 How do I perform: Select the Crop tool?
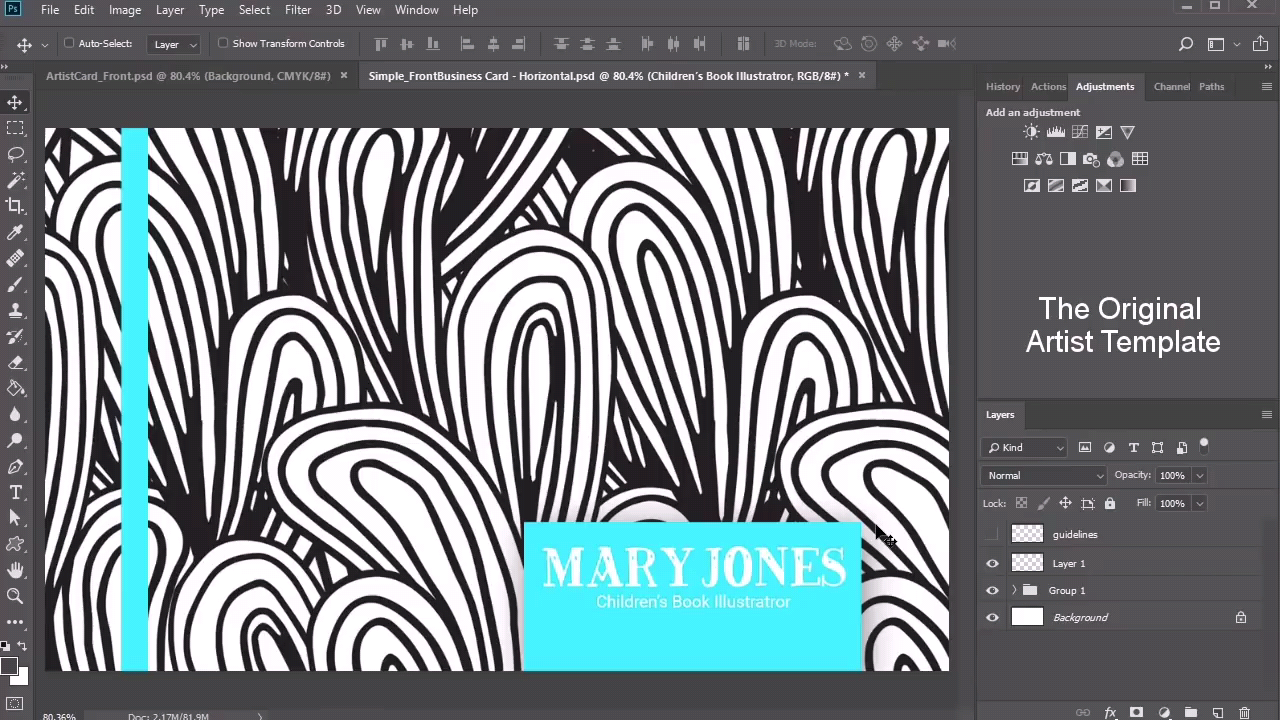coord(15,206)
